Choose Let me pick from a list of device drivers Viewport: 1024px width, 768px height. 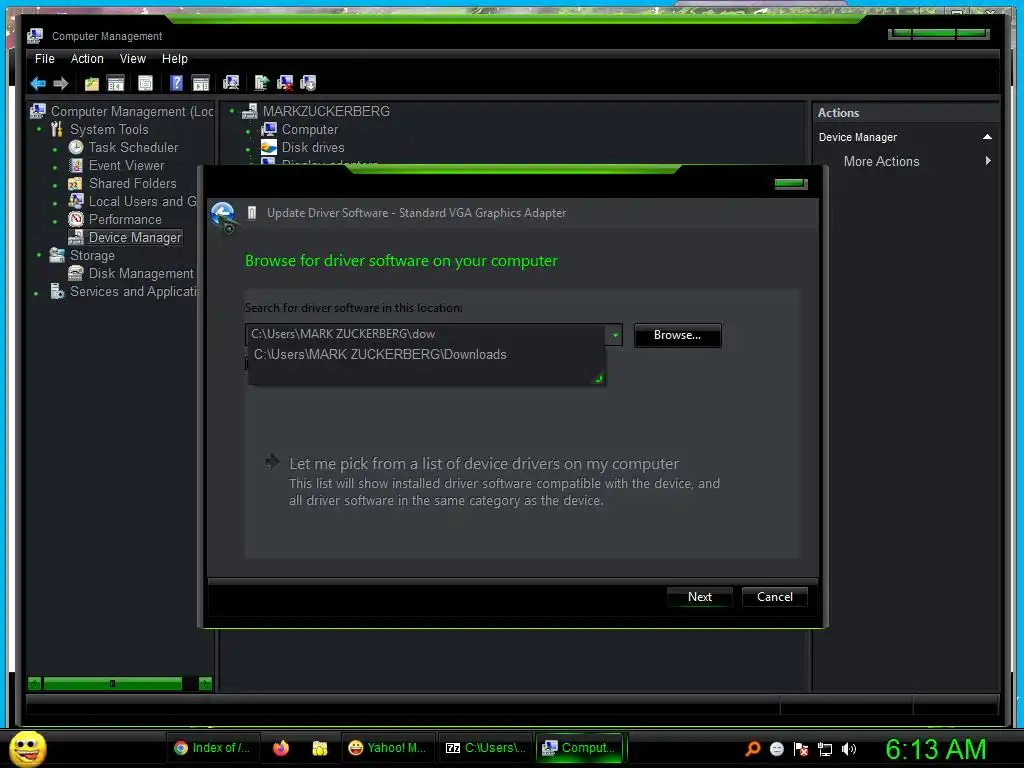(x=483, y=464)
